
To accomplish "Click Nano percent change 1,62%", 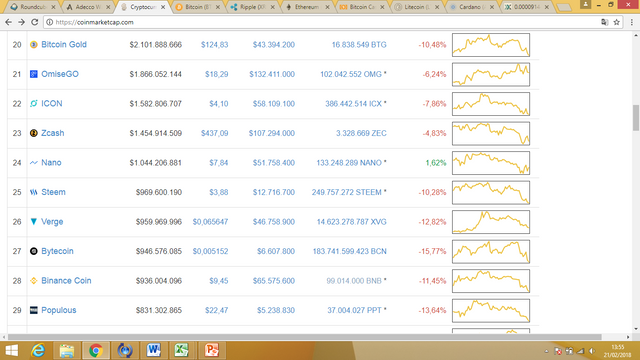I will pos(436,163).
